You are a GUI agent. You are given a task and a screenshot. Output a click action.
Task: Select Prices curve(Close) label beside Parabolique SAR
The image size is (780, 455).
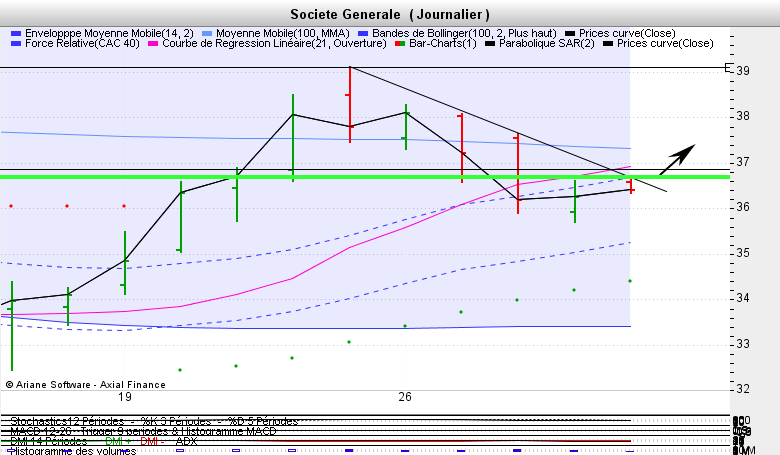(x=665, y=43)
